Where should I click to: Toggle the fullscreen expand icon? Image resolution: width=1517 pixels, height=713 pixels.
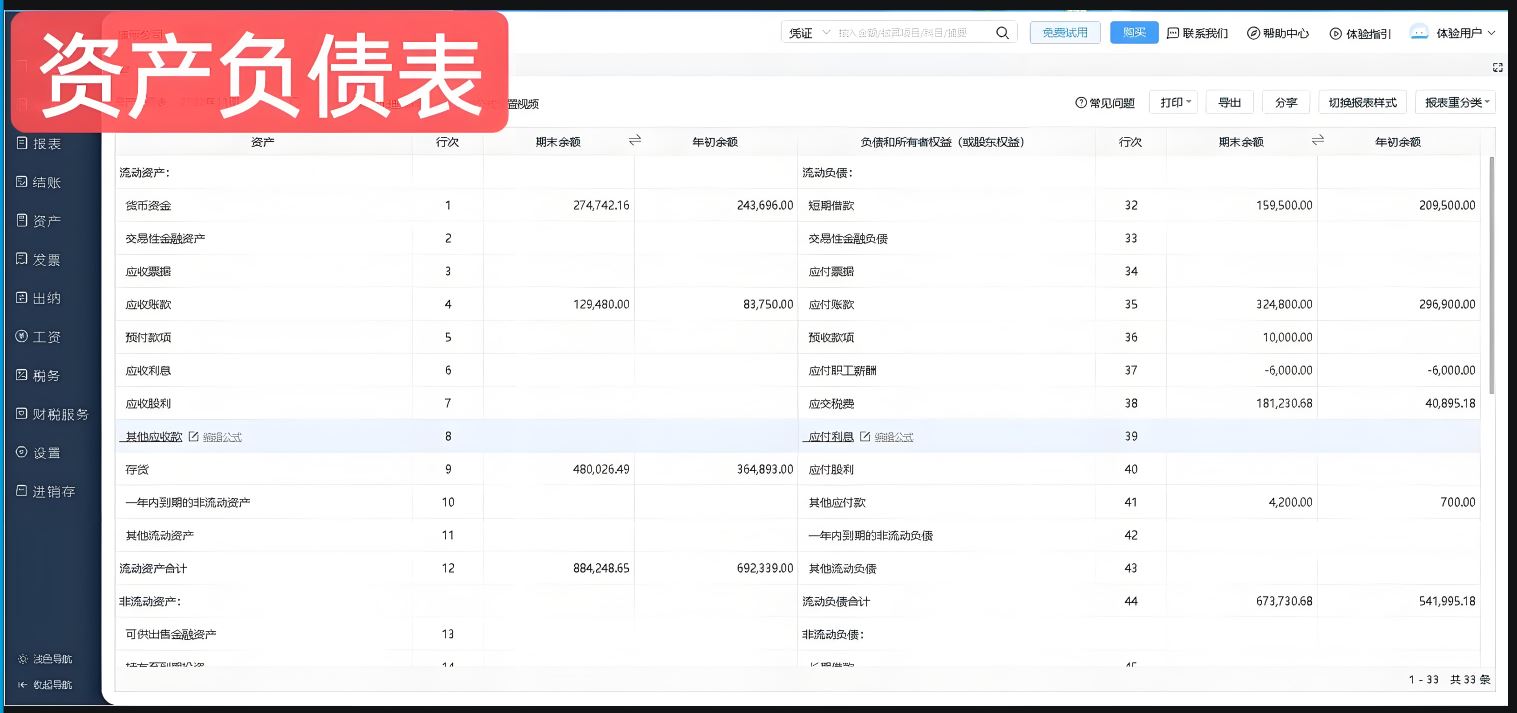pos(1497,67)
